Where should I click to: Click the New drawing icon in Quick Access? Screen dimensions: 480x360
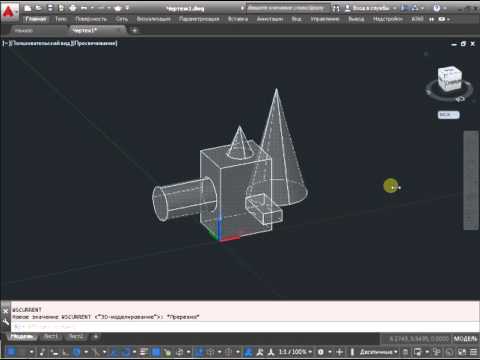pos(28,8)
